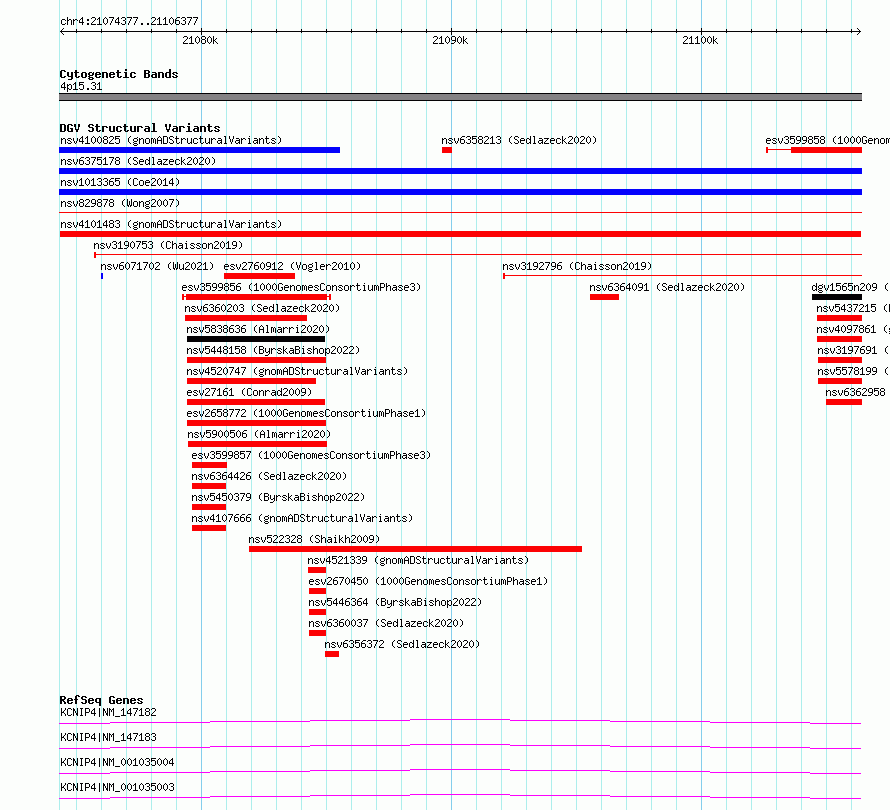Click esv3599856 1000GenomesConsortiumPhase3 label

(x=301, y=287)
